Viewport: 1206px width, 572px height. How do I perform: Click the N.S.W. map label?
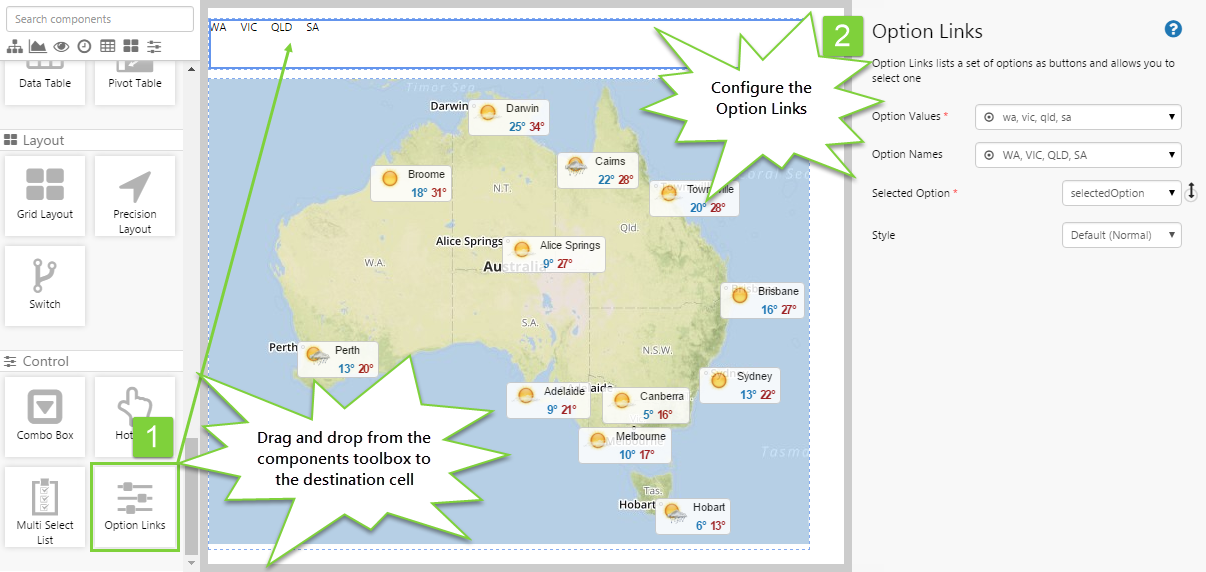pyautogui.click(x=657, y=350)
